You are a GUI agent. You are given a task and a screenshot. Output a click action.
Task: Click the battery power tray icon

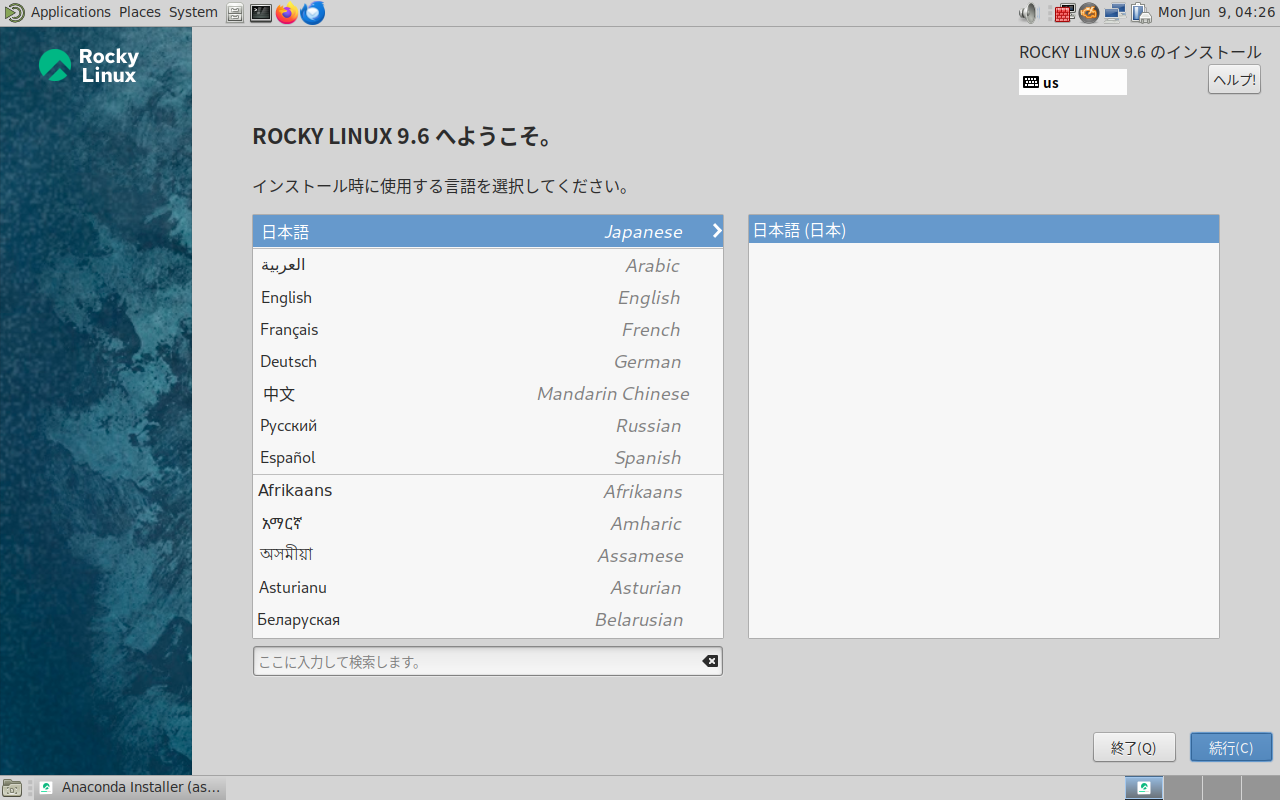1141,13
